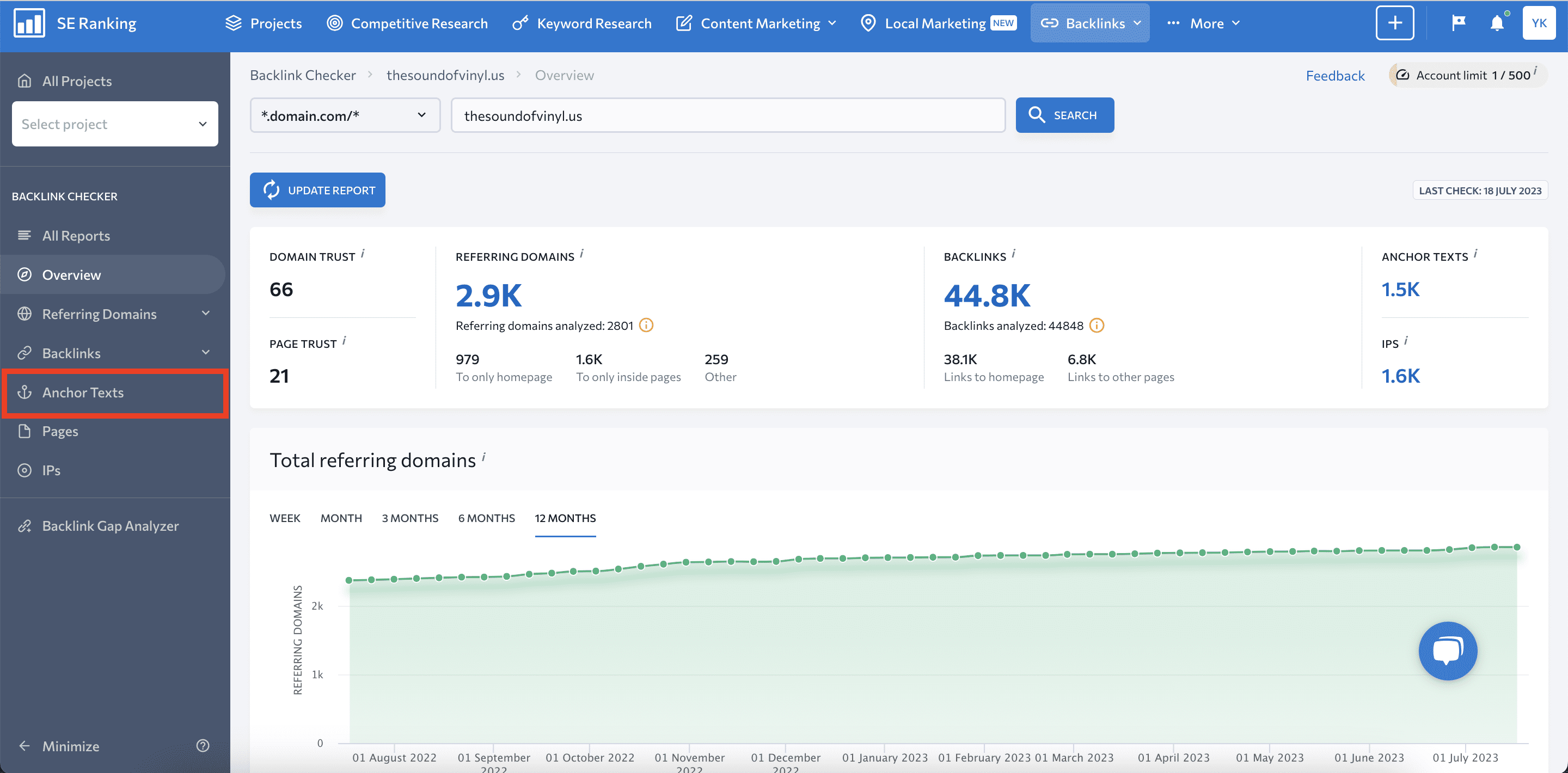The height and width of the screenshot is (773, 1568).
Task: Click the flag icon in top bar
Action: coord(1459,23)
